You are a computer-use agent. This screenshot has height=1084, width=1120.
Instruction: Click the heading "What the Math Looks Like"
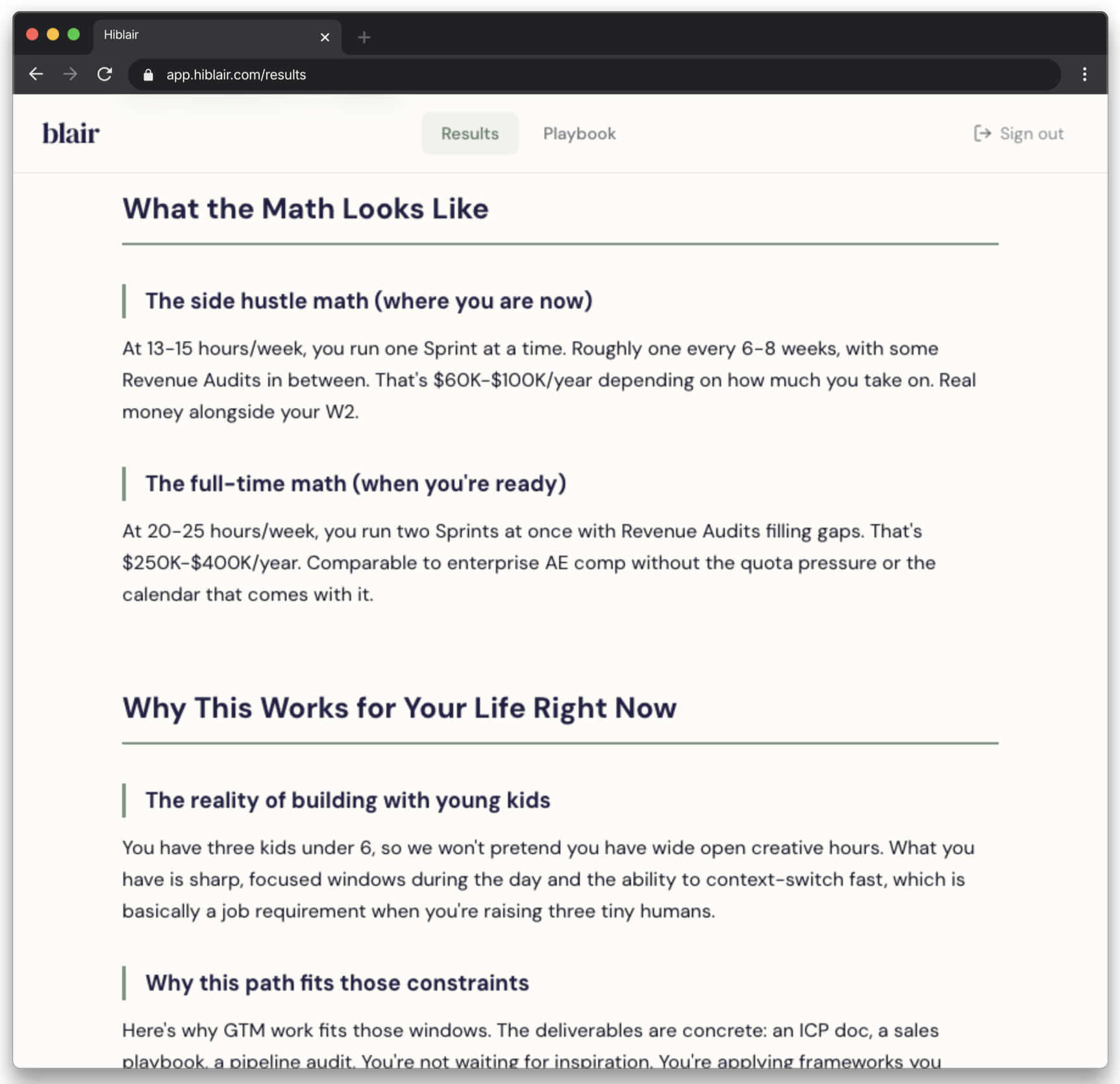coord(305,209)
